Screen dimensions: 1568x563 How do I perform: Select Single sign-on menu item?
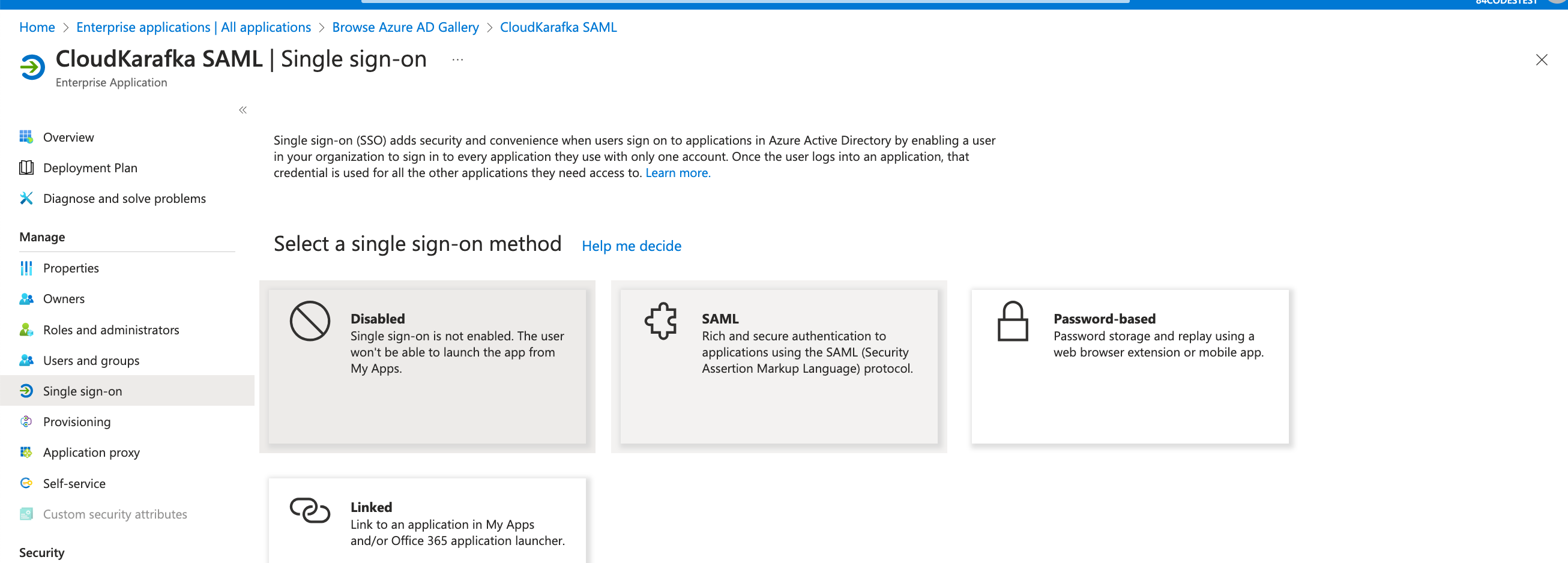click(x=127, y=391)
